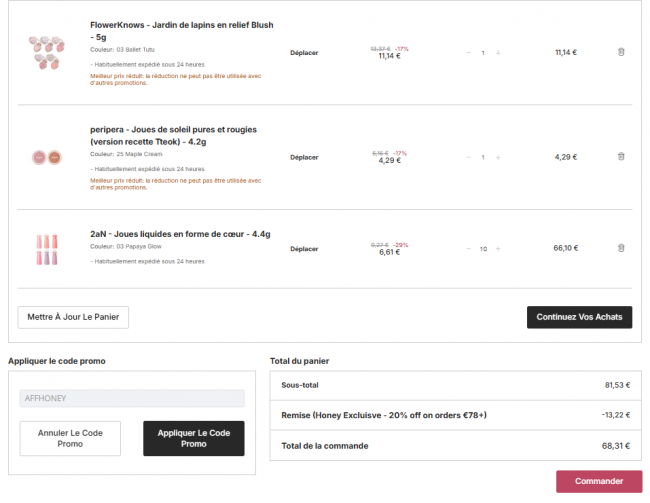Click Déplacer for peripera blush
Screen dimensions: 650x503
304,157
